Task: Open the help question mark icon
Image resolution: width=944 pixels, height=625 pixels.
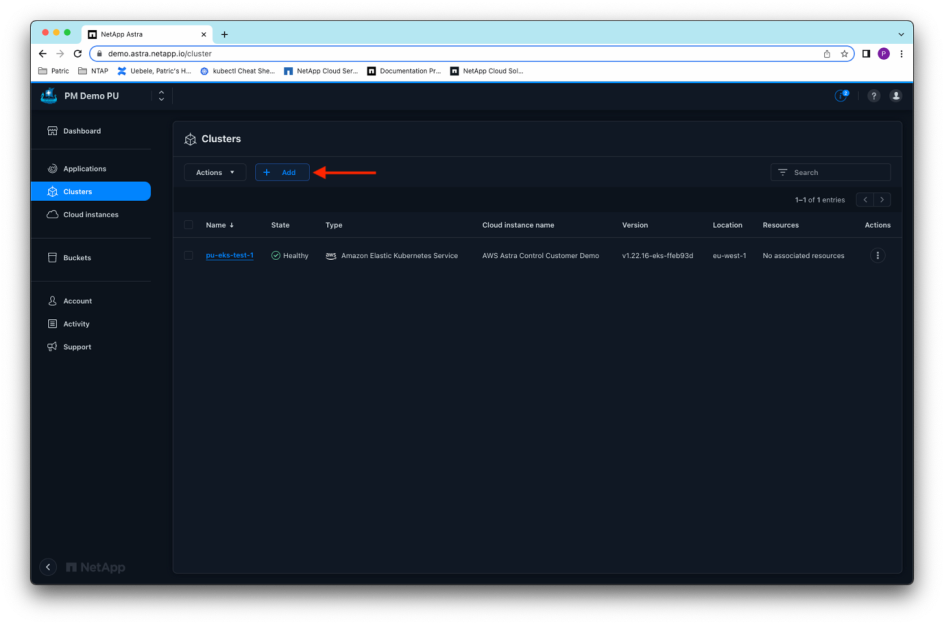Action: [x=873, y=96]
